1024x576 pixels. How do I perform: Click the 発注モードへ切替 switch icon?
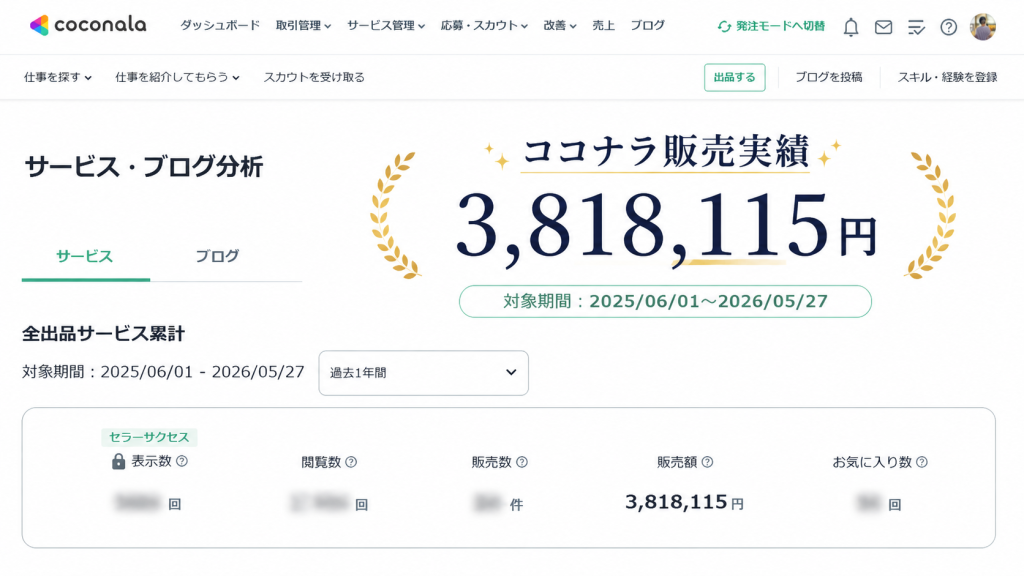point(724,26)
